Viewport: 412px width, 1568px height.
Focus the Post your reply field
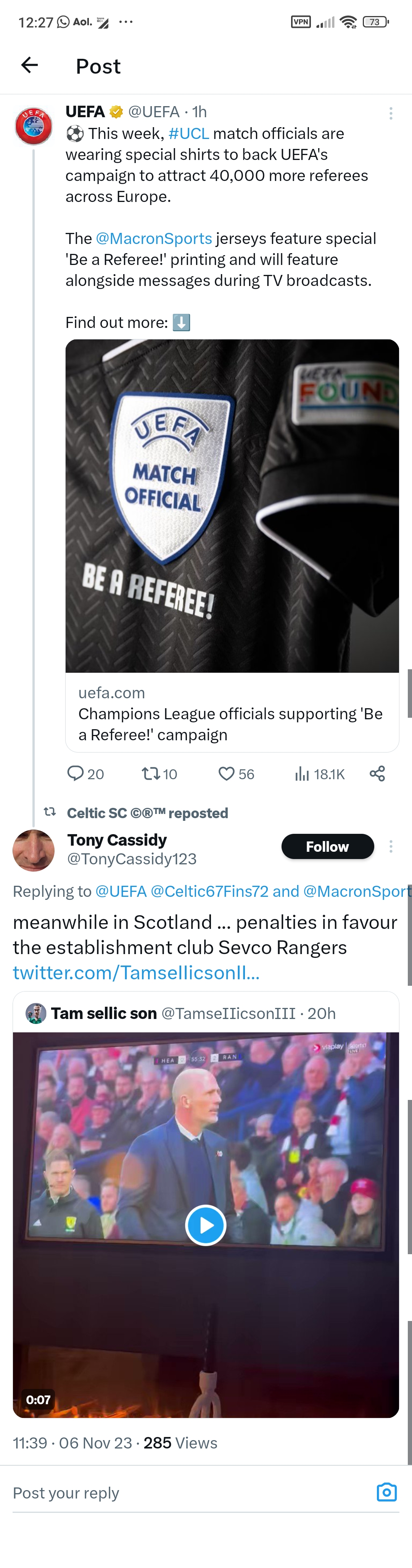click(183, 1492)
